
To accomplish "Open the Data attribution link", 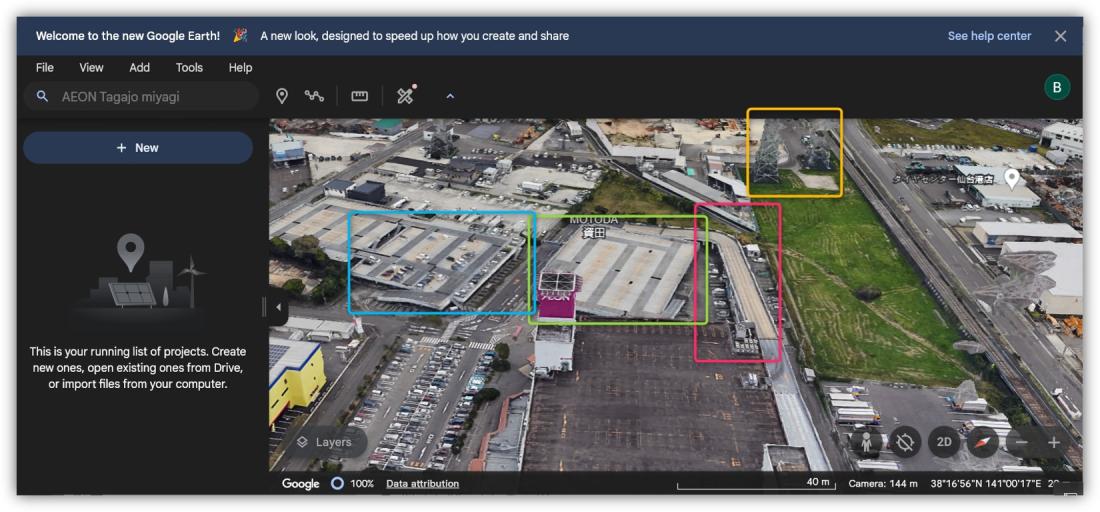I will tap(422, 484).
